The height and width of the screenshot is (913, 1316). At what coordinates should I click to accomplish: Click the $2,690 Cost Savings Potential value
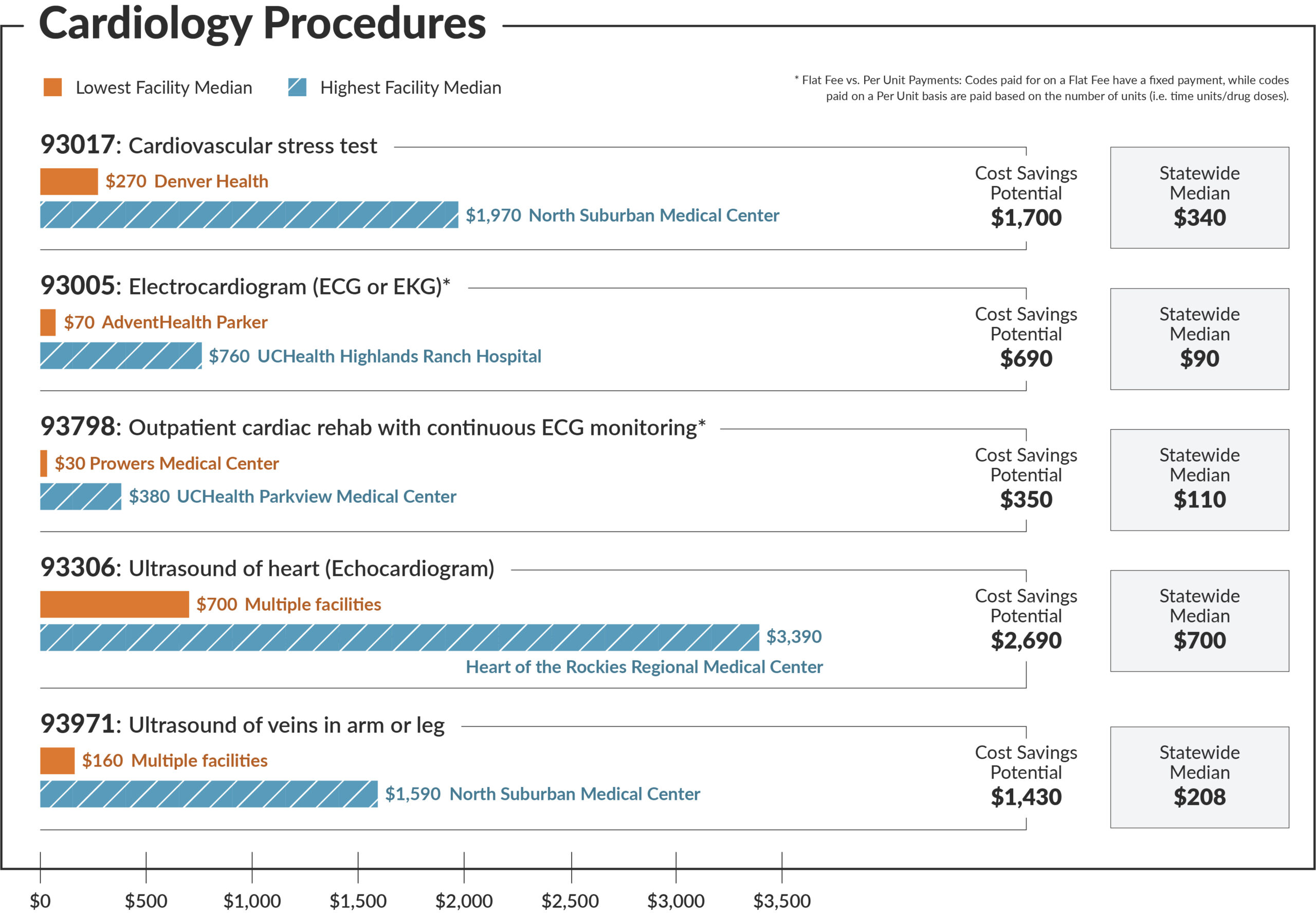click(x=1026, y=640)
